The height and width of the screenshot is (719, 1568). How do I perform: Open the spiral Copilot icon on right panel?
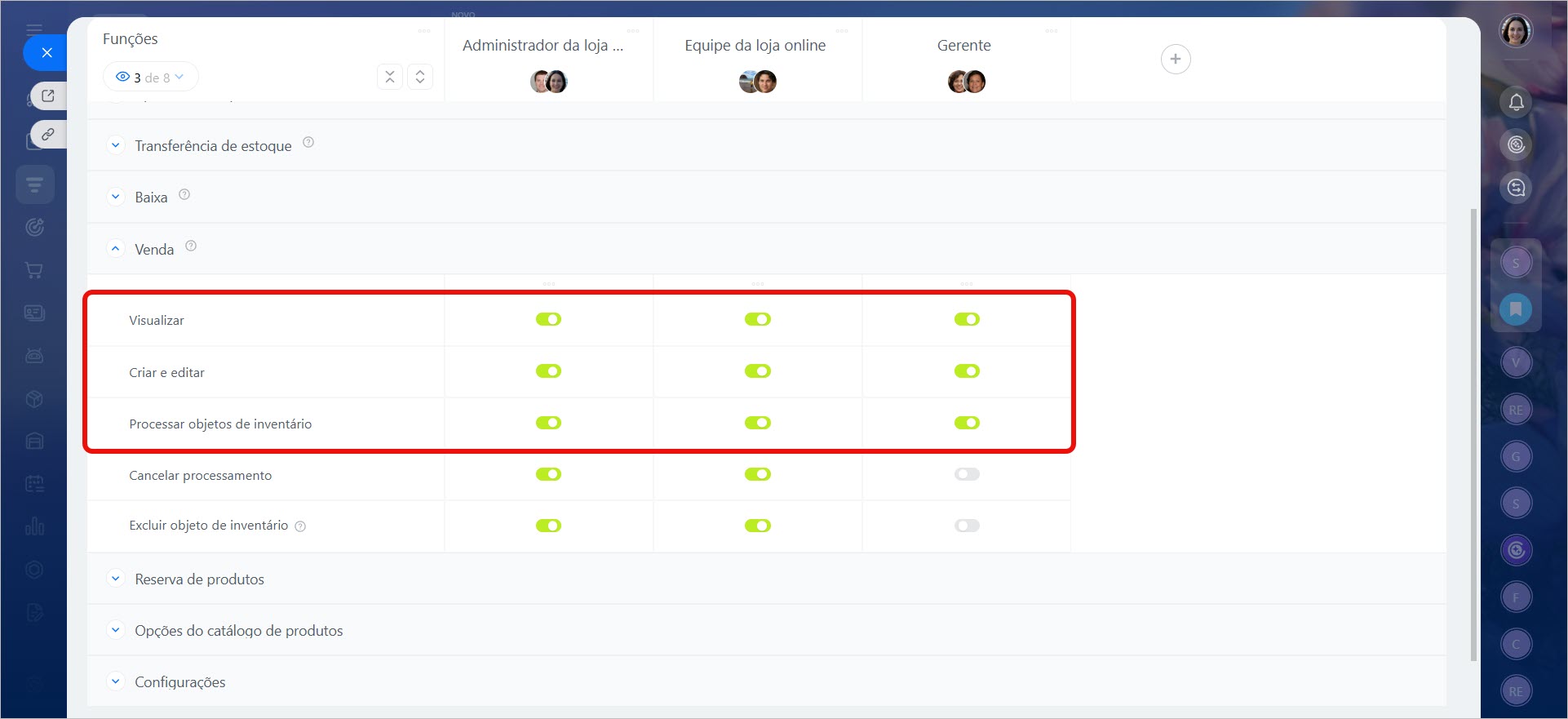1516,144
